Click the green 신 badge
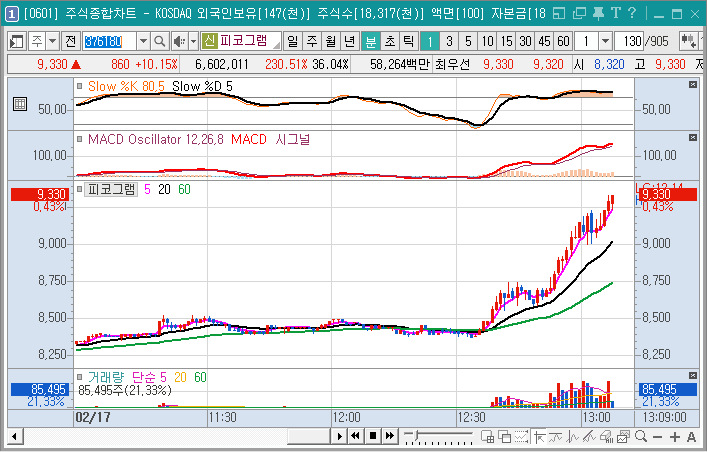The width and height of the screenshot is (707, 452). pos(209,42)
